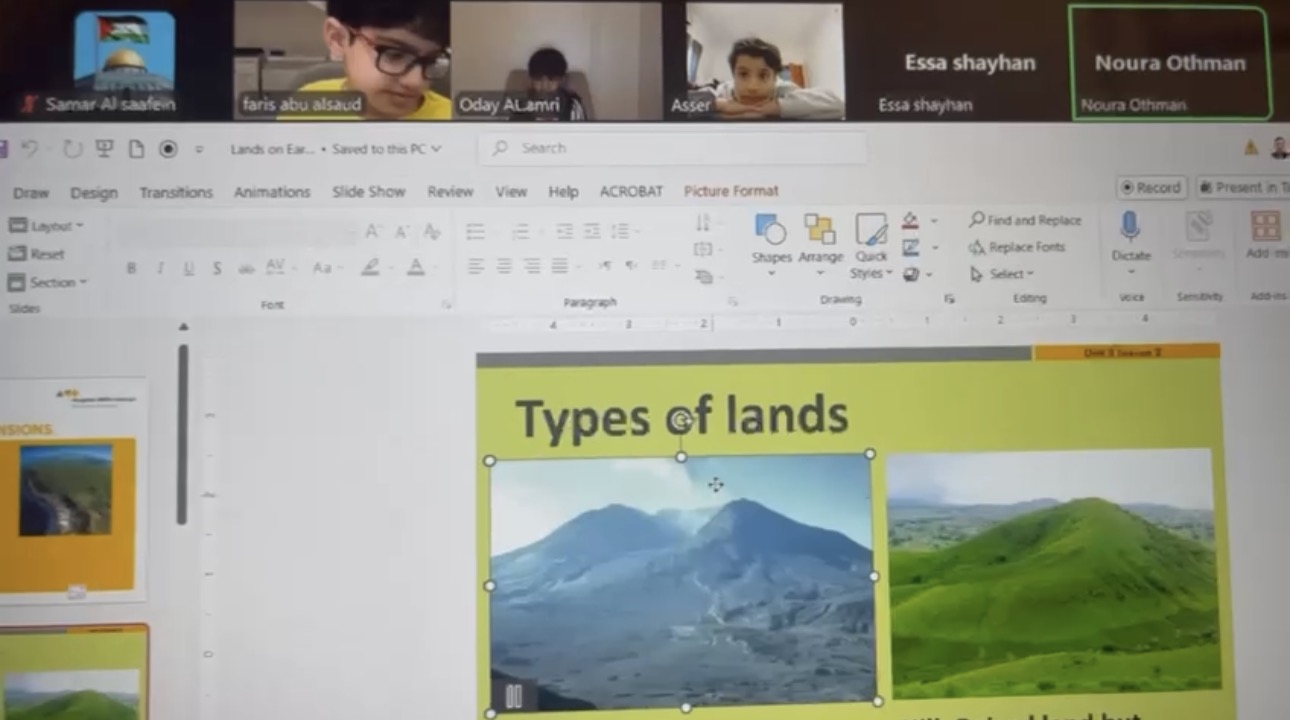Toggle Bold formatting
The height and width of the screenshot is (720, 1290).
[131, 268]
